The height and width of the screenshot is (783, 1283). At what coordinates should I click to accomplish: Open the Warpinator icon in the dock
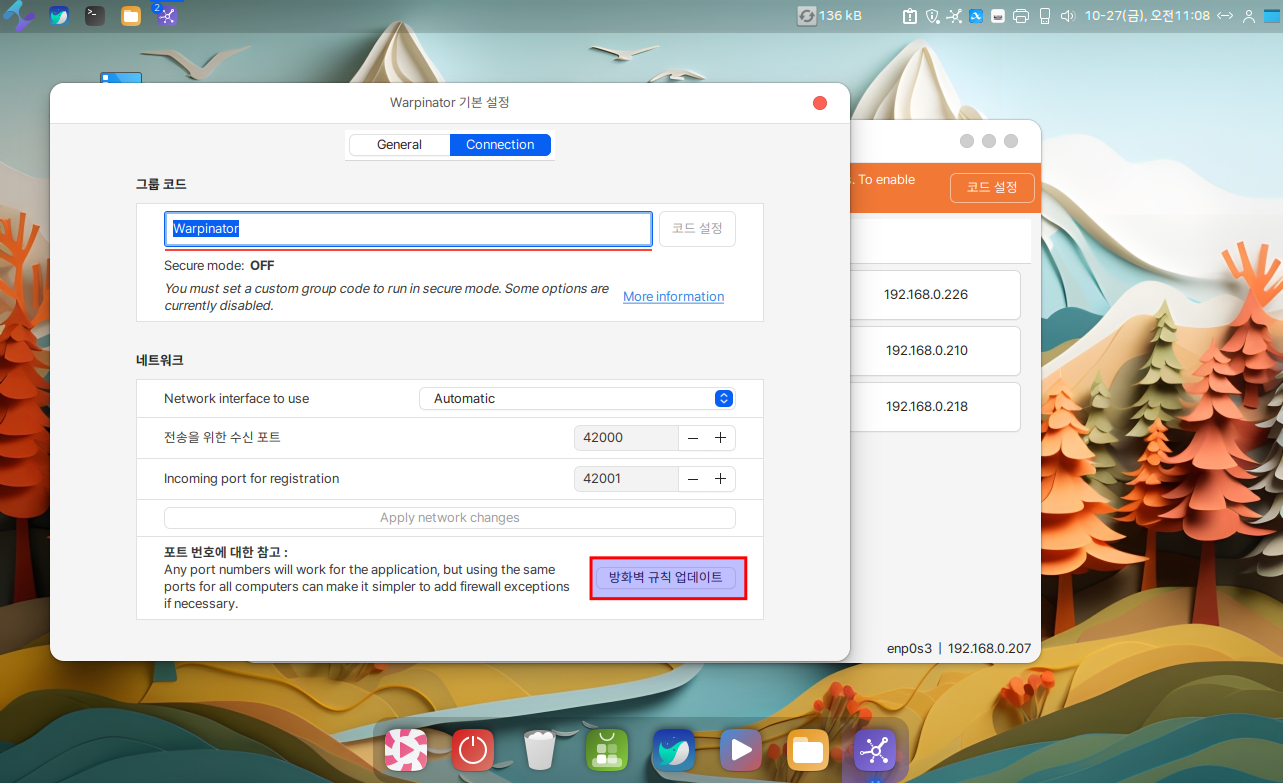[874, 750]
